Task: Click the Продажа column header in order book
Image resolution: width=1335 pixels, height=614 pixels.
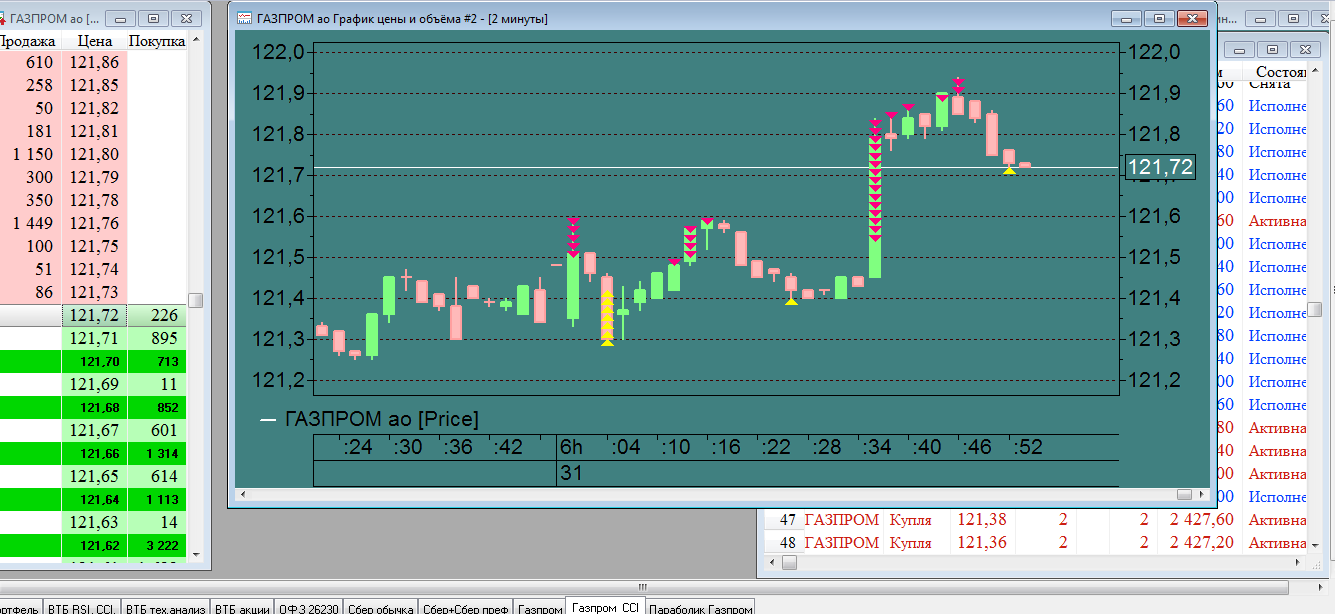Action: tap(29, 41)
